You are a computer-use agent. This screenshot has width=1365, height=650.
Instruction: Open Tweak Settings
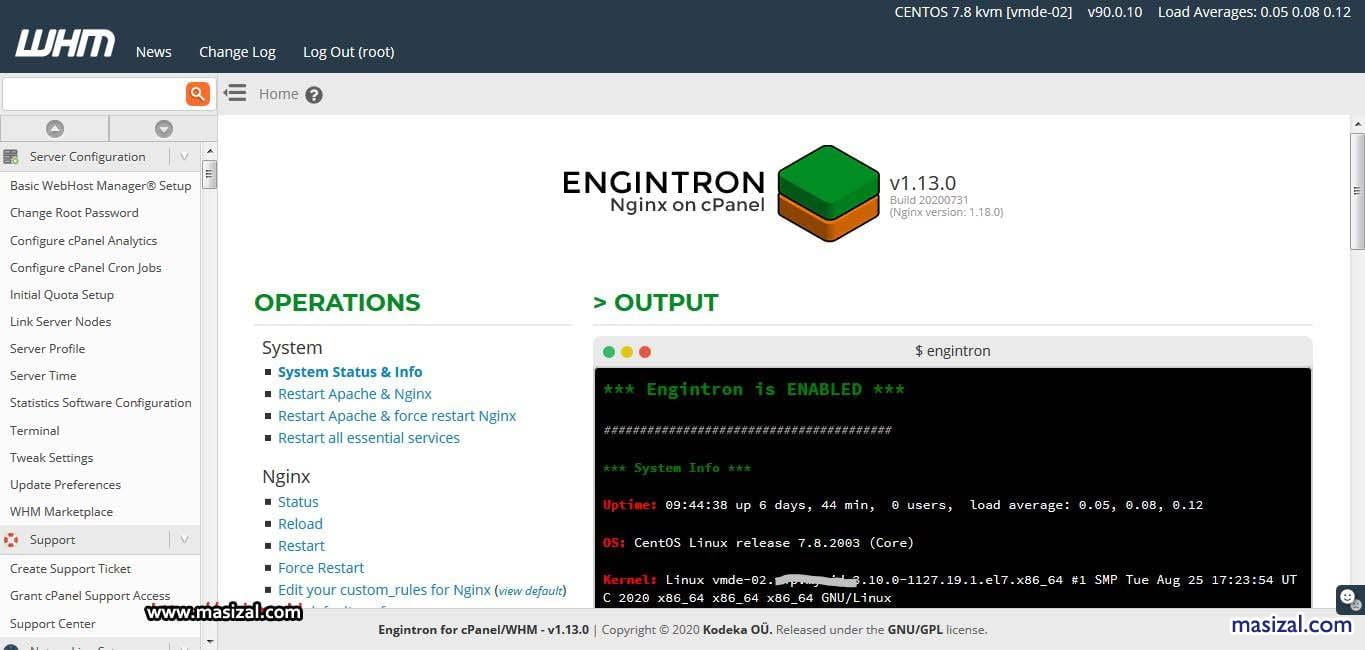point(51,458)
